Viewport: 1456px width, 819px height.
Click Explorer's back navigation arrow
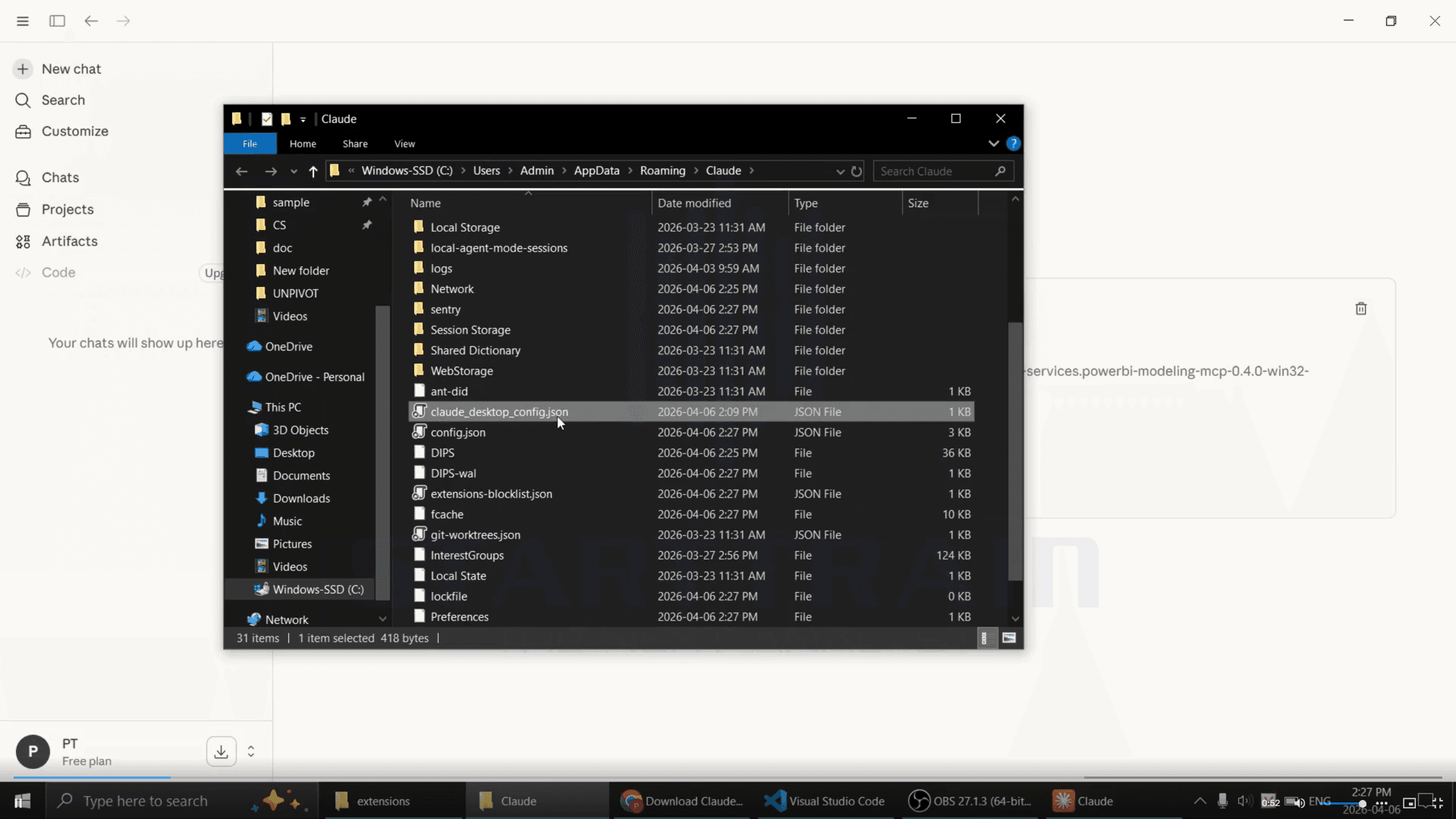click(x=241, y=172)
